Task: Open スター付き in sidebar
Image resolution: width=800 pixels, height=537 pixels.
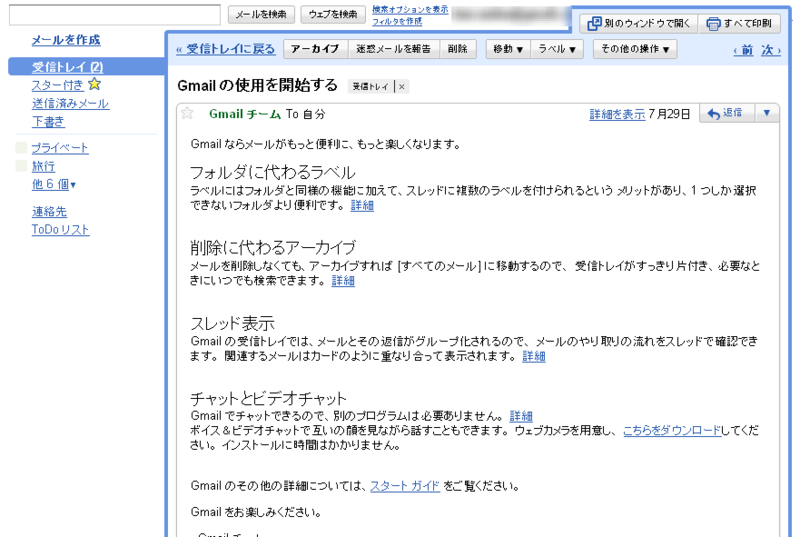Action: (57, 85)
